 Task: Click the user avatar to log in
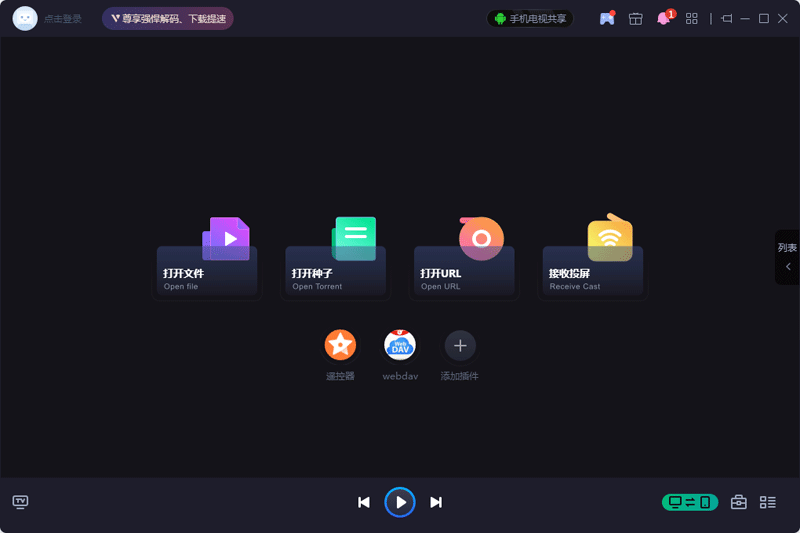coord(25,18)
